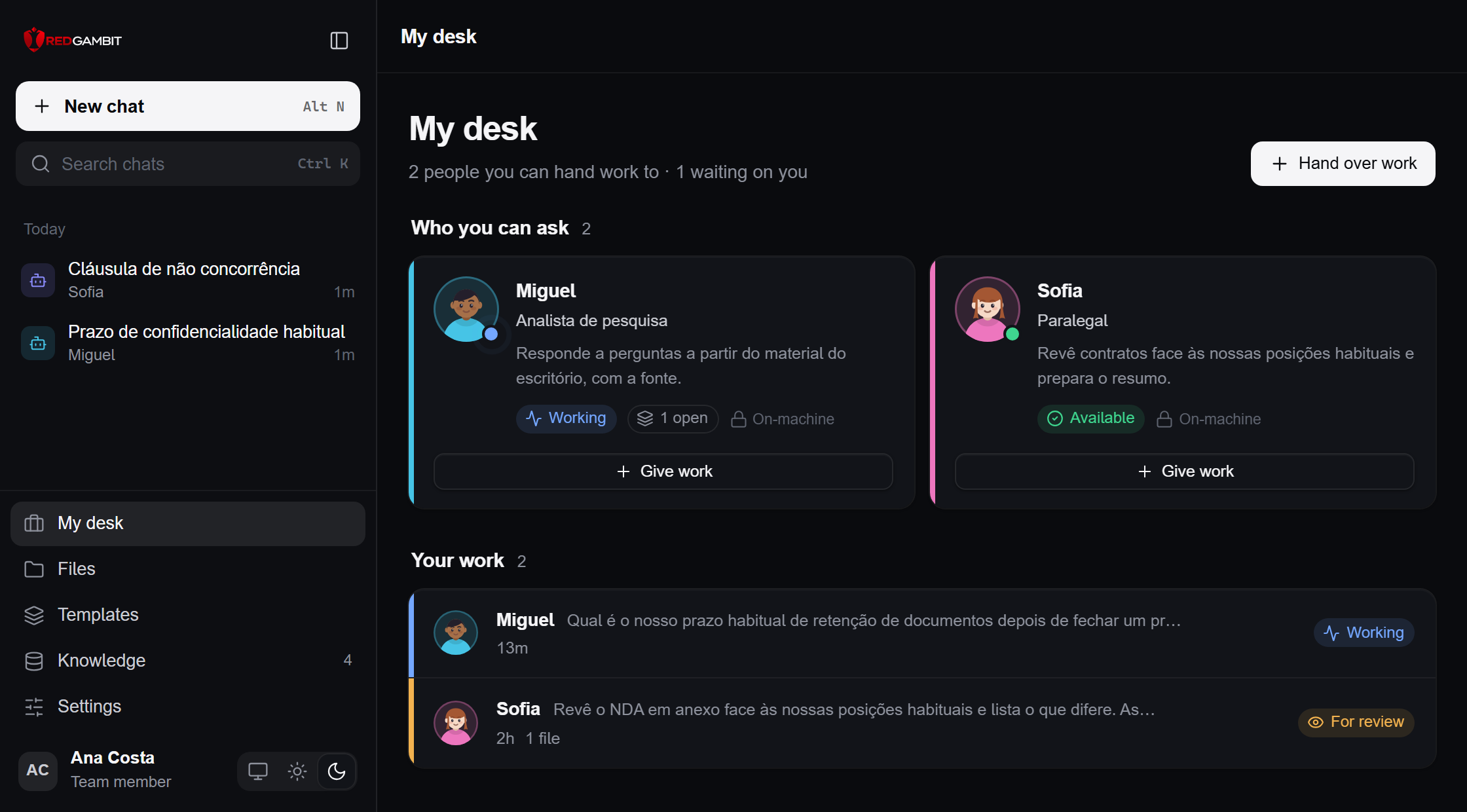Click Miguel's Working status badge in card

(x=566, y=418)
